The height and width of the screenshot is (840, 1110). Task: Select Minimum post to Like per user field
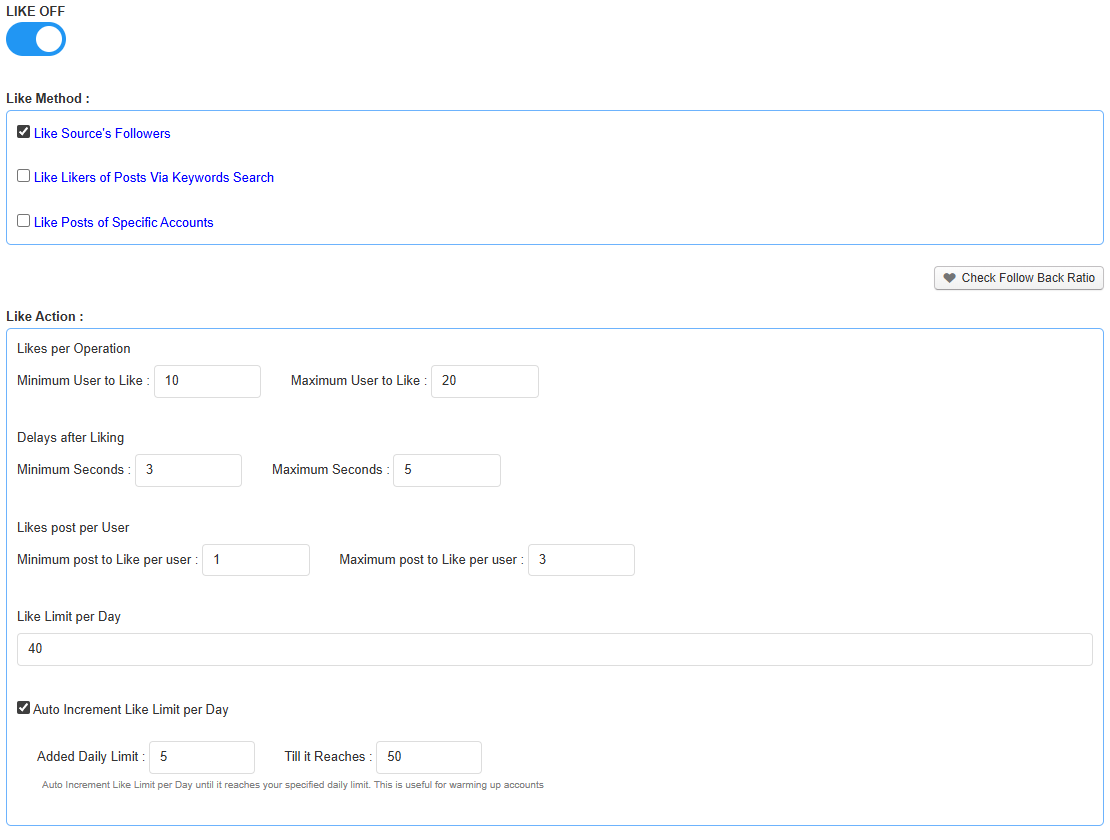256,560
